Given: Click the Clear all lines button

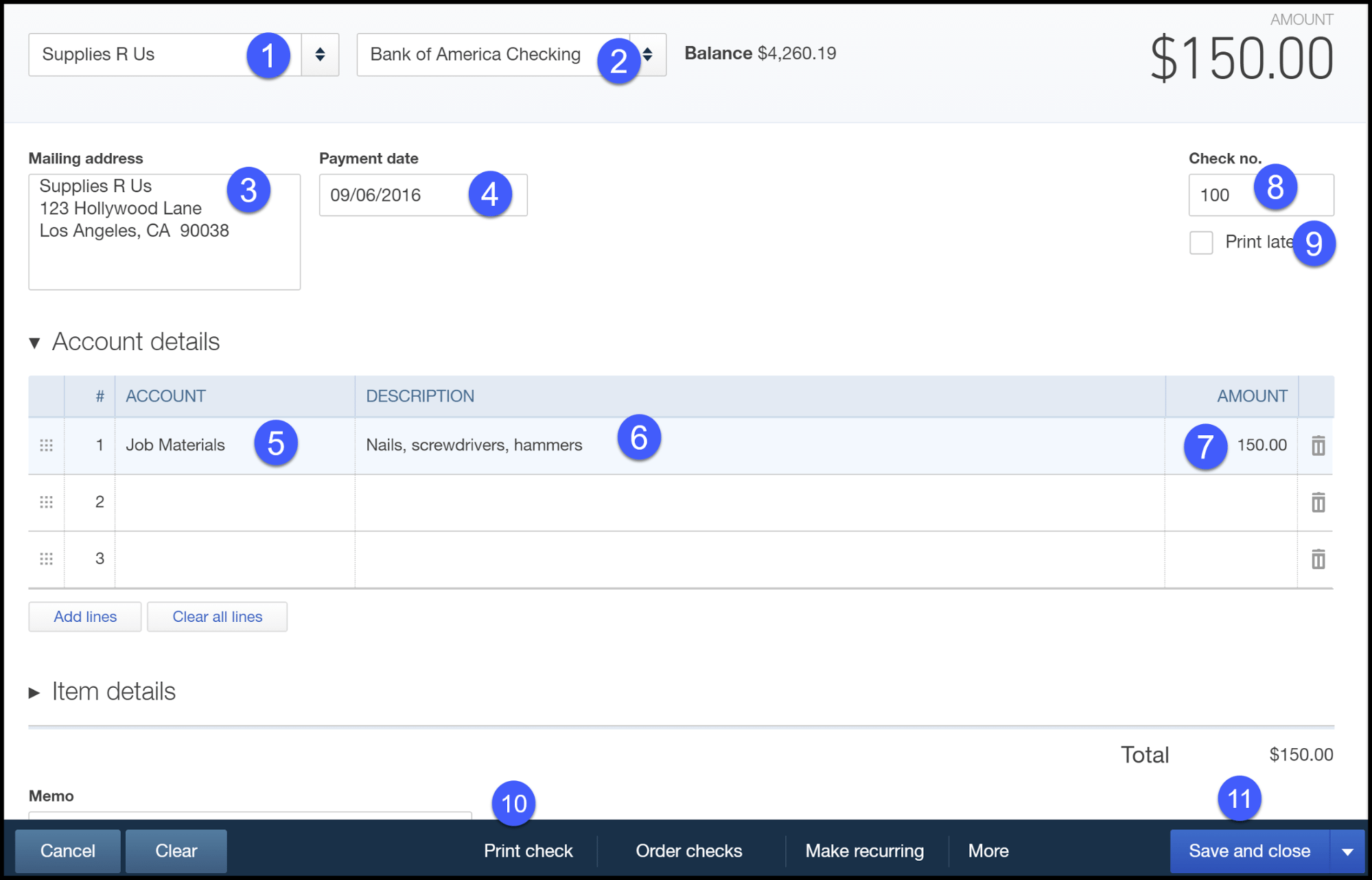Looking at the screenshot, I should tap(217, 616).
